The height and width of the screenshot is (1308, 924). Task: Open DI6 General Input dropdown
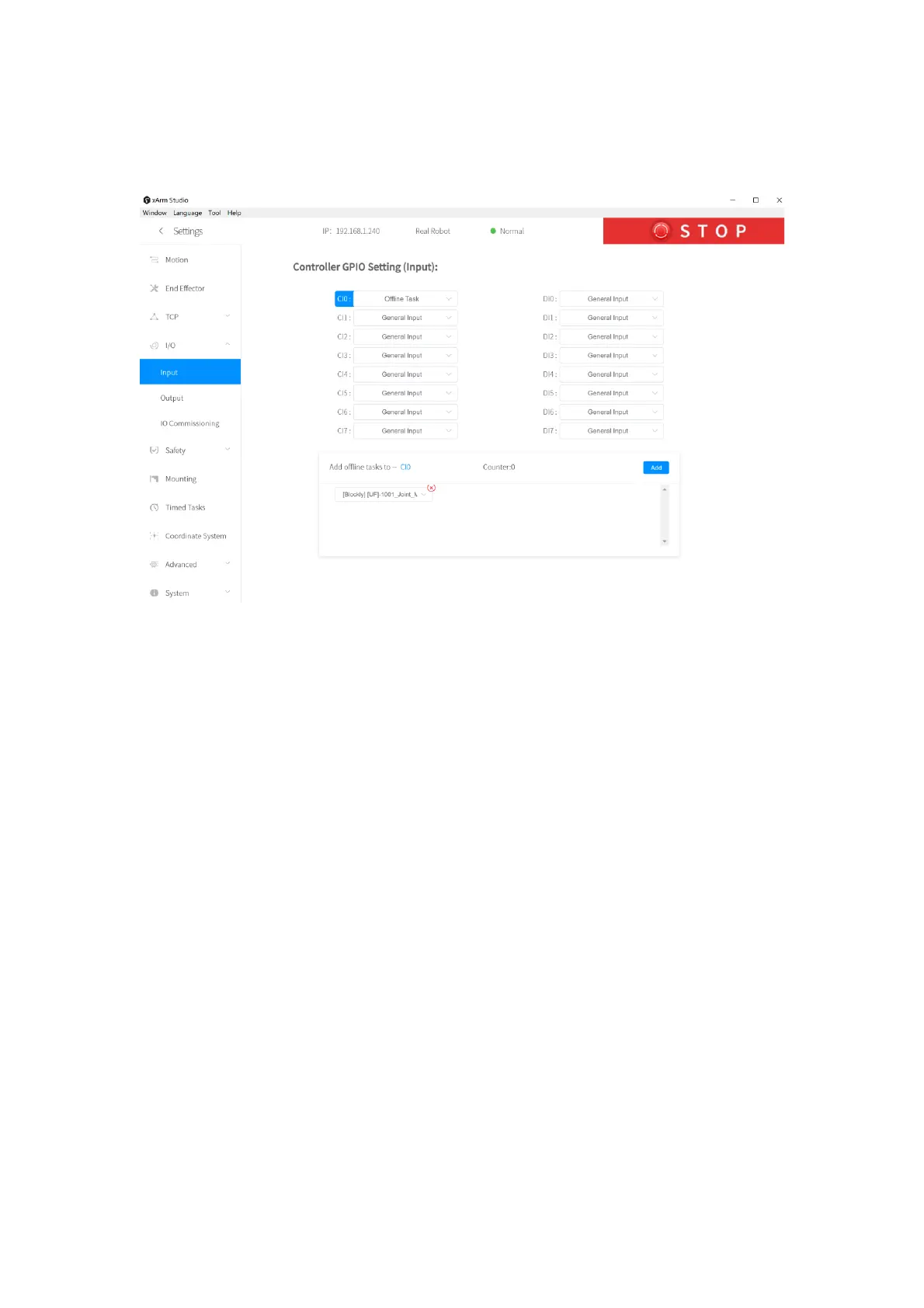click(612, 412)
